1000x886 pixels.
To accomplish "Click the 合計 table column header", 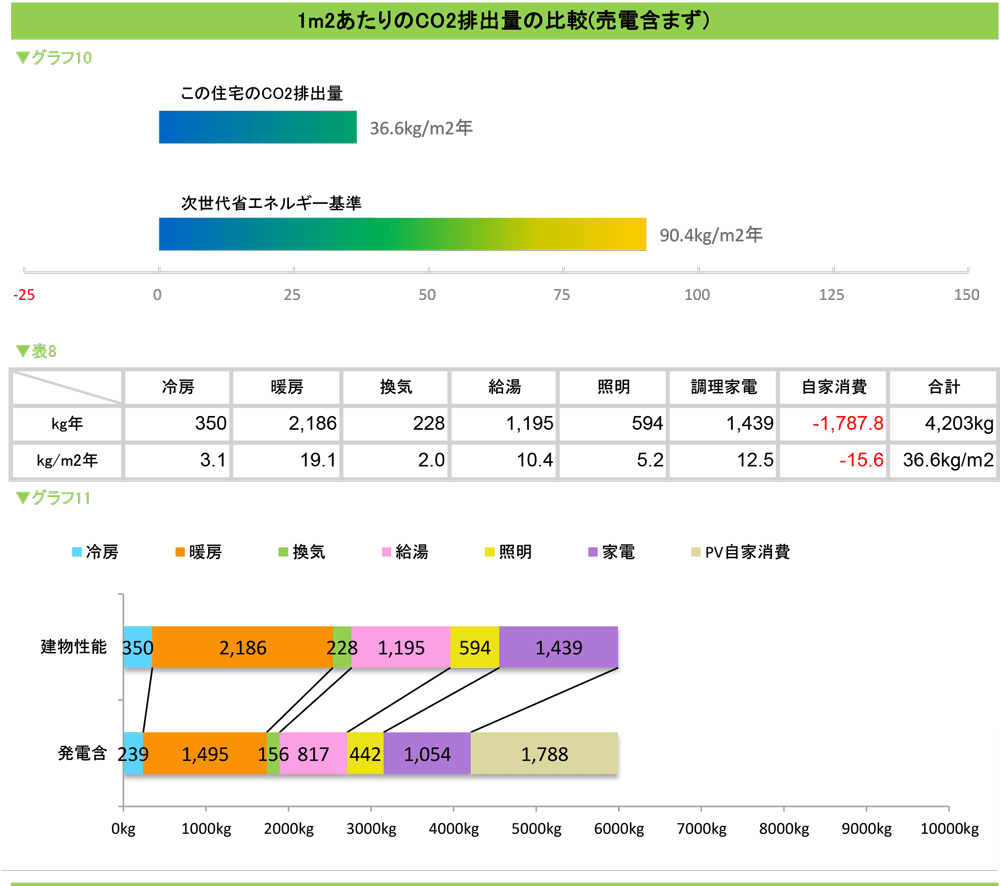I will tap(944, 387).
